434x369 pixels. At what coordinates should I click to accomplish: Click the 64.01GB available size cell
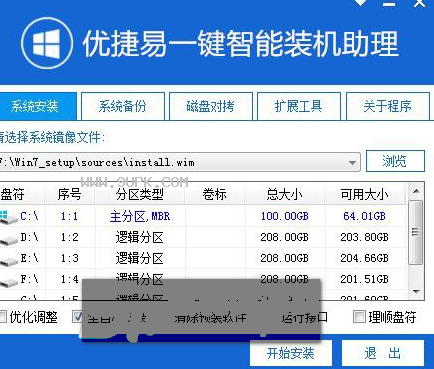(364, 216)
